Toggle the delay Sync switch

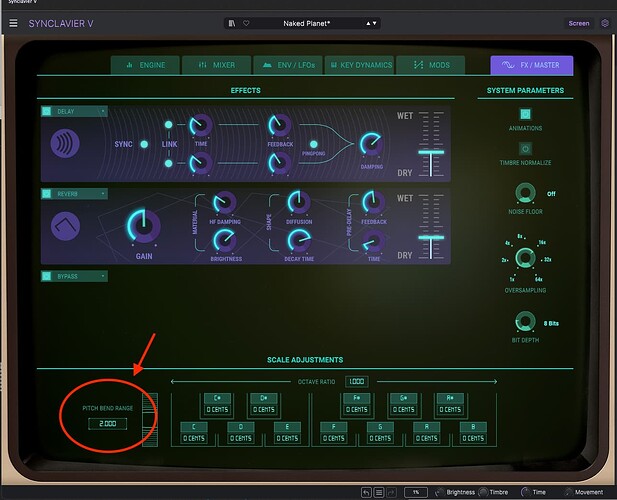[144, 144]
